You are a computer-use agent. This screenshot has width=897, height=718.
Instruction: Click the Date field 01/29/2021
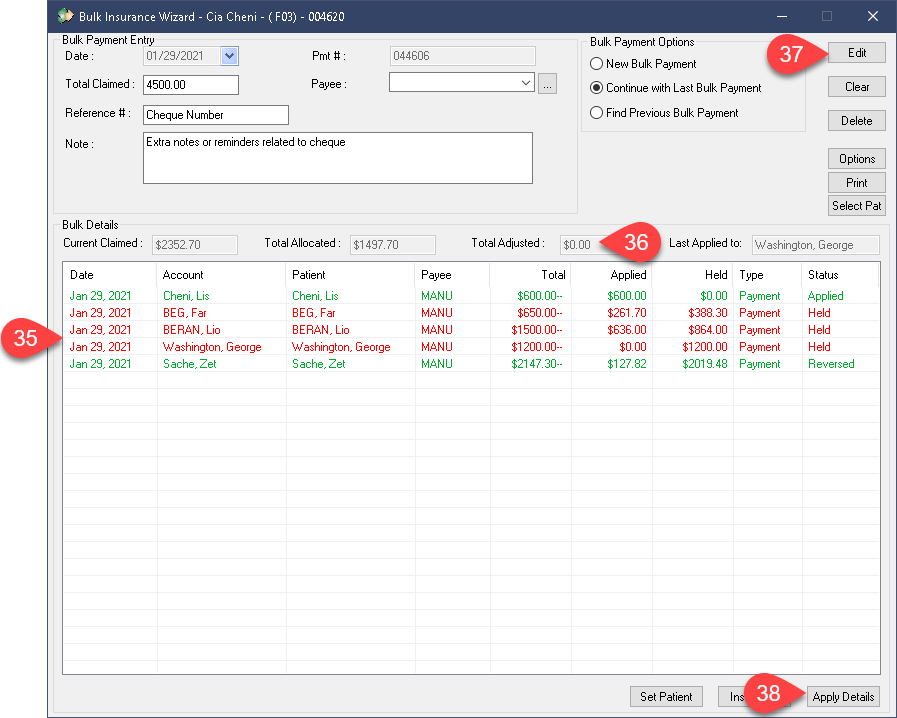(181, 55)
